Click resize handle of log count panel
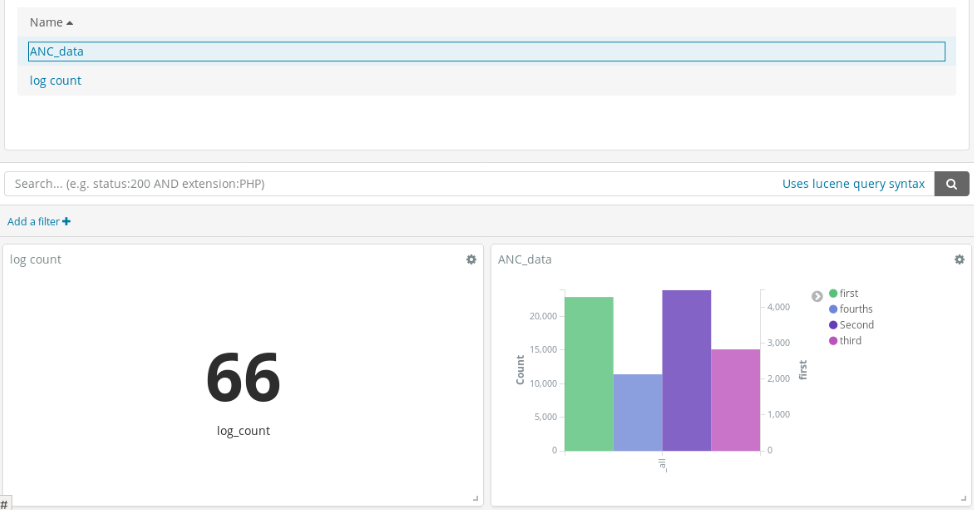The image size is (974, 510). tap(475, 498)
